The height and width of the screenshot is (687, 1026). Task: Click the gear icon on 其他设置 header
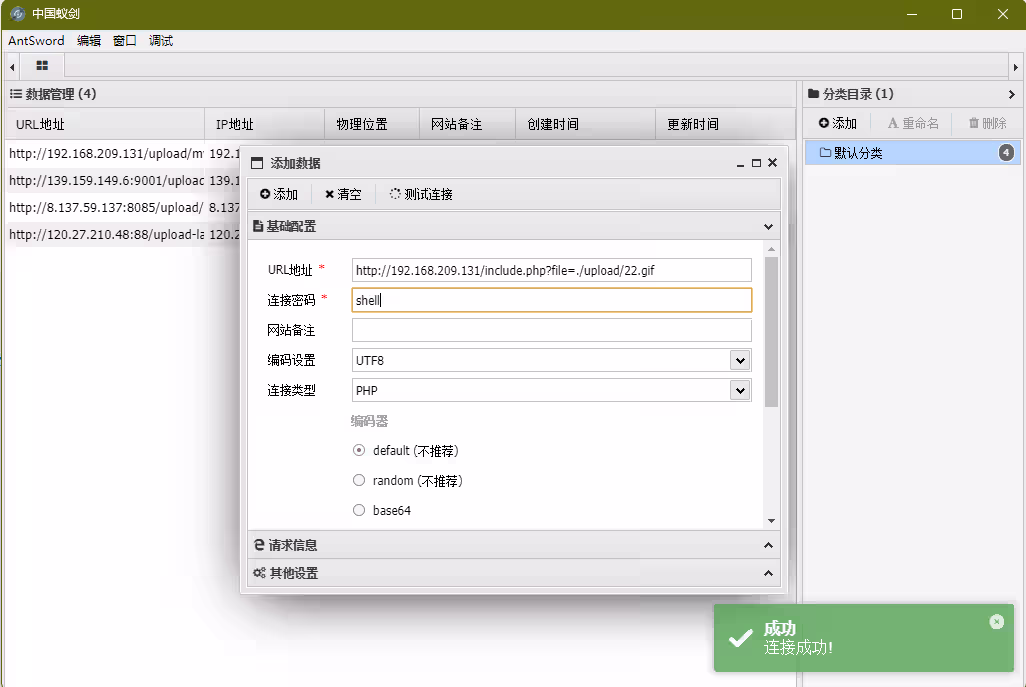click(x=258, y=573)
